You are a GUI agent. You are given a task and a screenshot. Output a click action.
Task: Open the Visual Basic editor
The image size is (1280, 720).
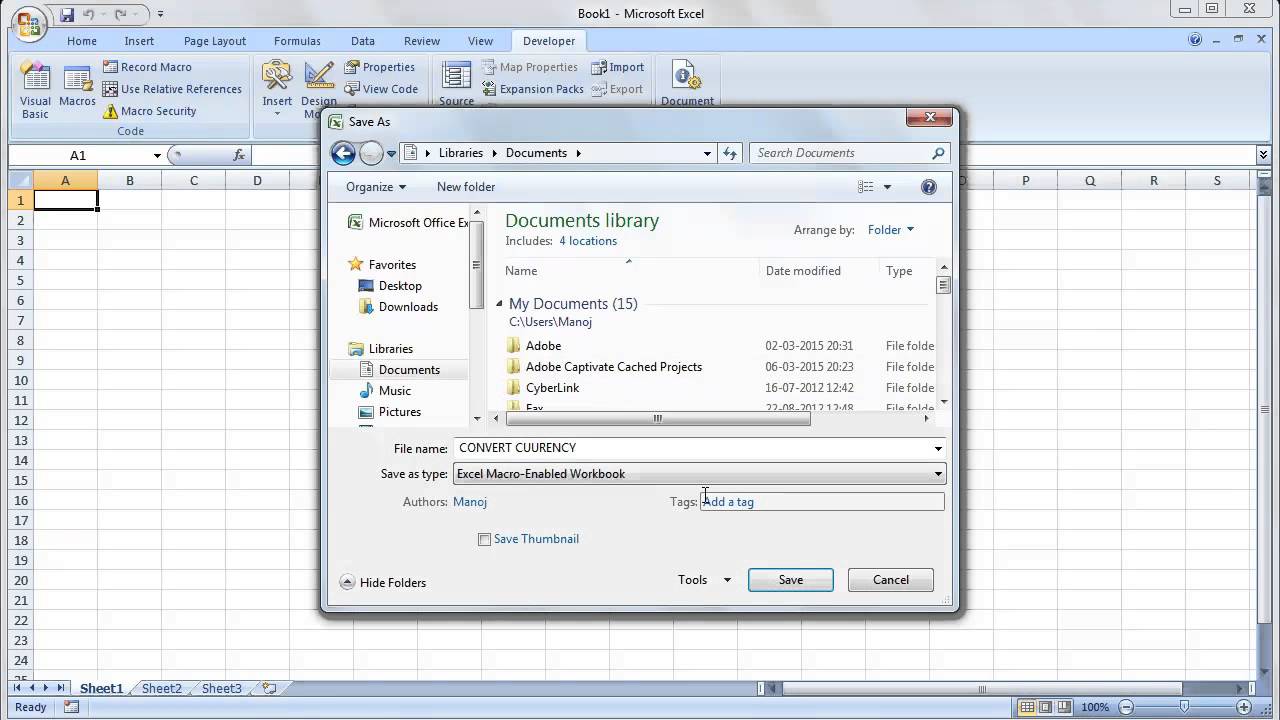(35, 91)
